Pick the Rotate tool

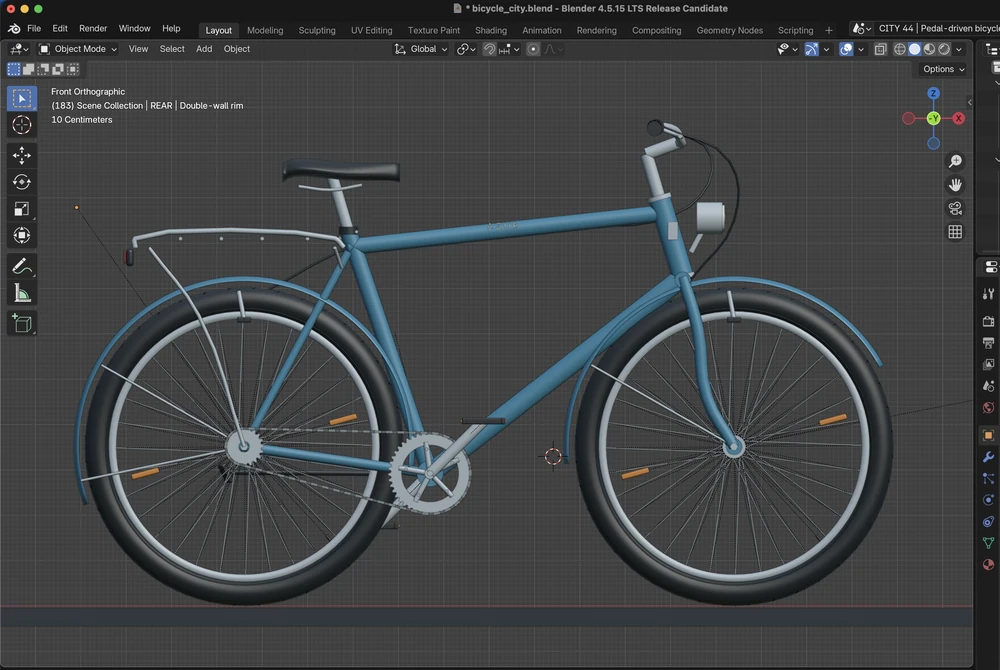coord(22,182)
